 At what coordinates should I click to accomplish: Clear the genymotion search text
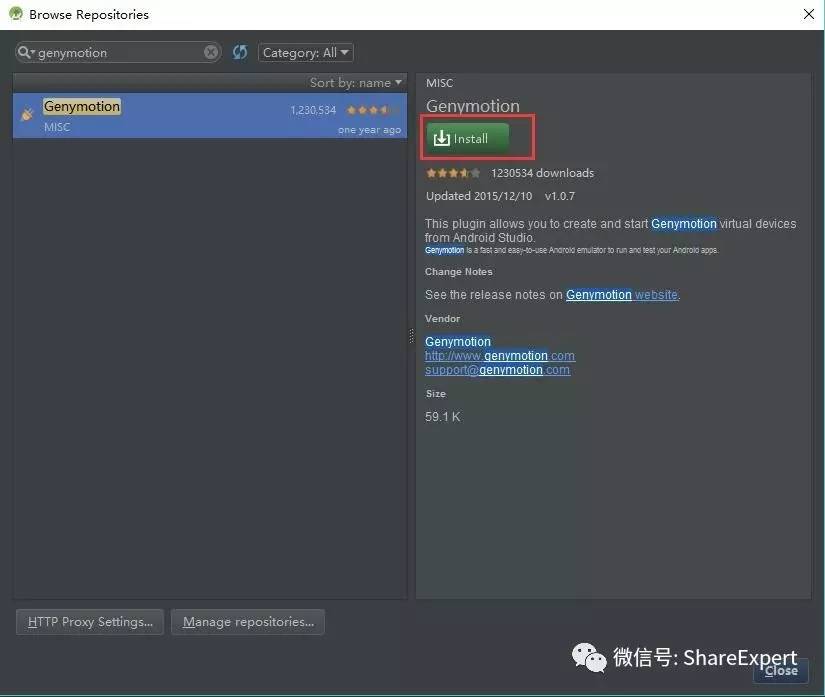pyautogui.click(x=211, y=52)
